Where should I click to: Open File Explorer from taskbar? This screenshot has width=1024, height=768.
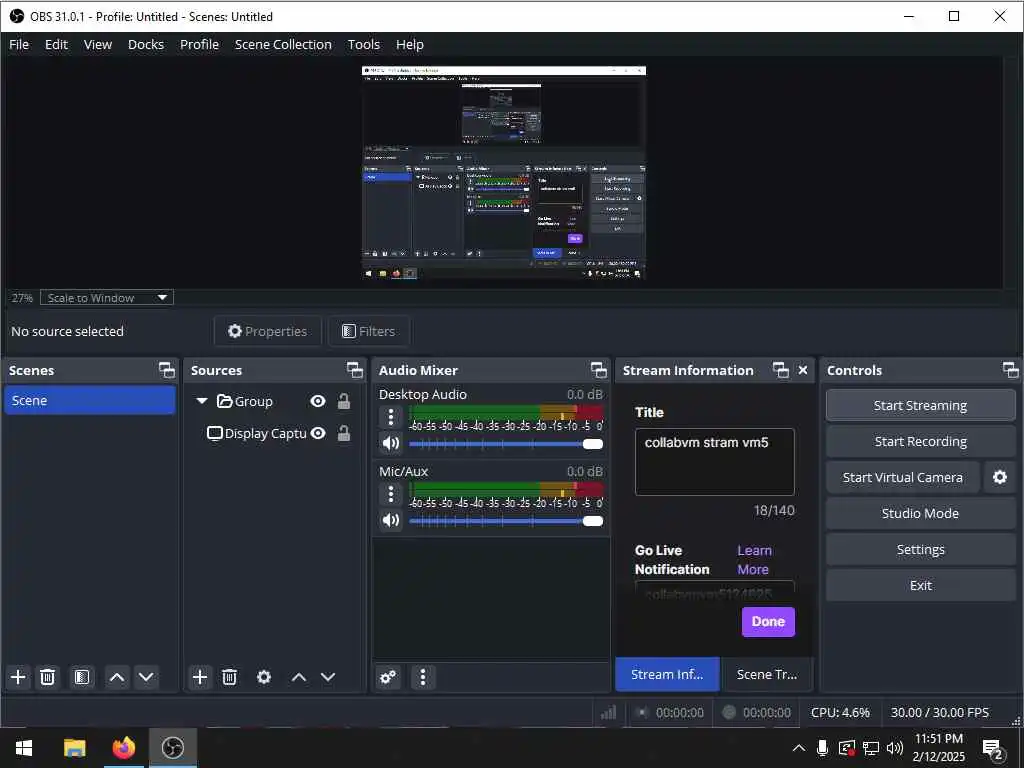coord(74,747)
